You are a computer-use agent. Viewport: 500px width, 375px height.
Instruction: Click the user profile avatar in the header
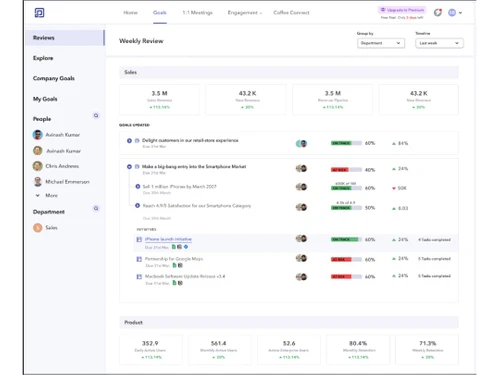(x=452, y=13)
